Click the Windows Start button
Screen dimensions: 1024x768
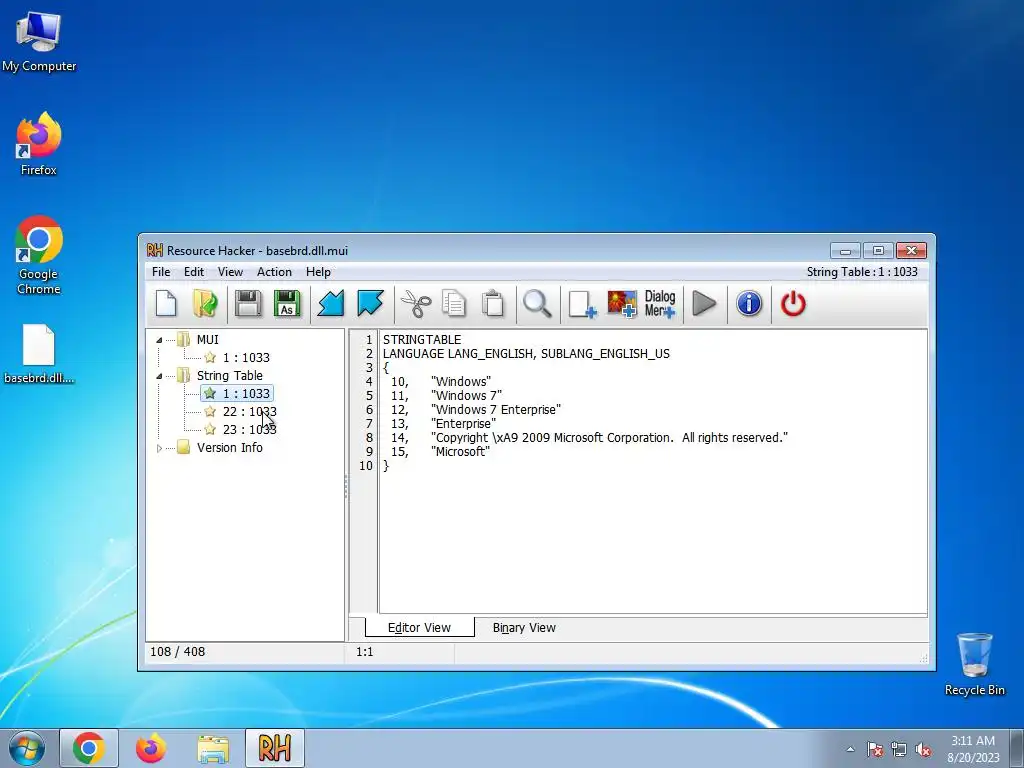(27, 748)
